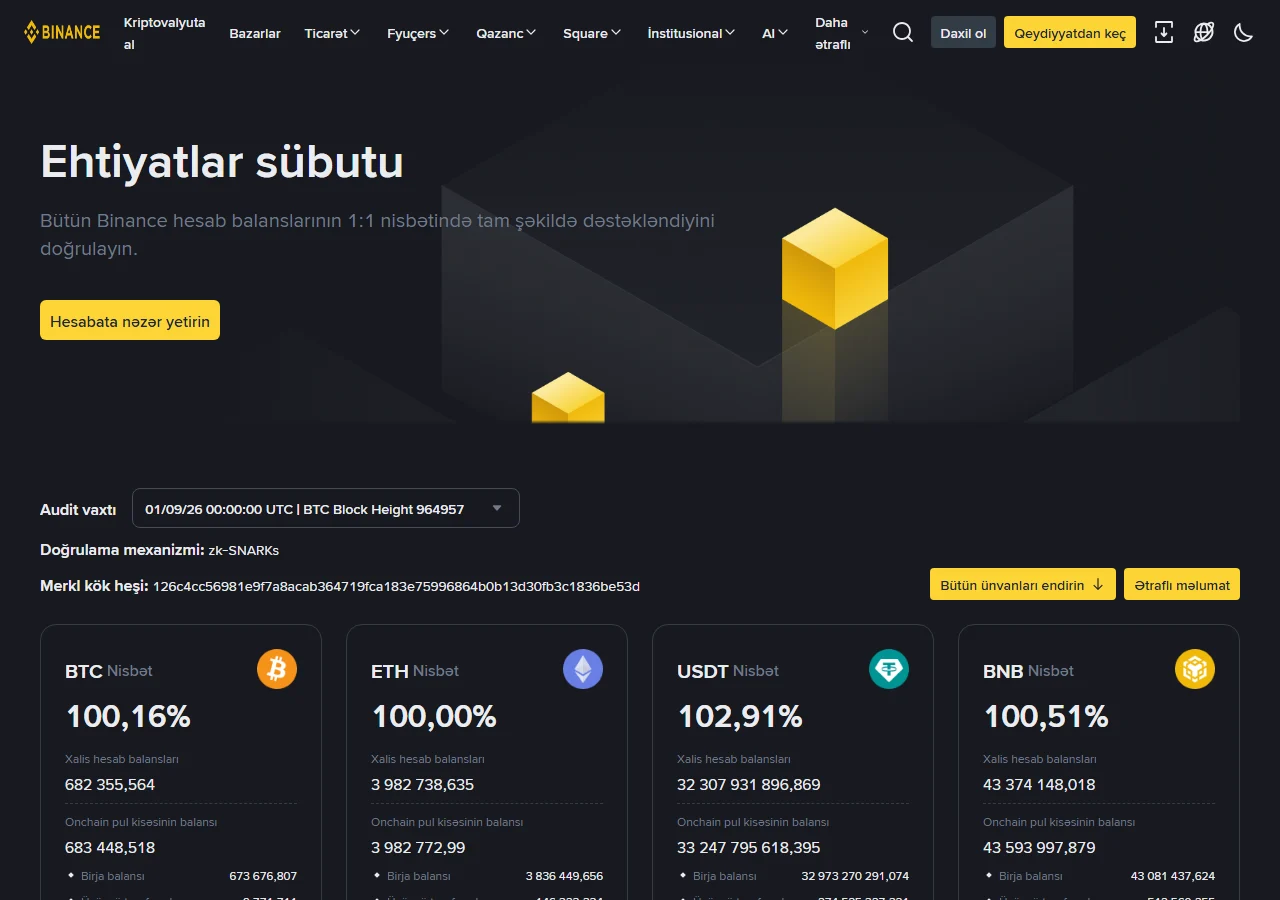
Task: Click BNB net balance 43 374 148,018
Action: (x=1039, y=784)
